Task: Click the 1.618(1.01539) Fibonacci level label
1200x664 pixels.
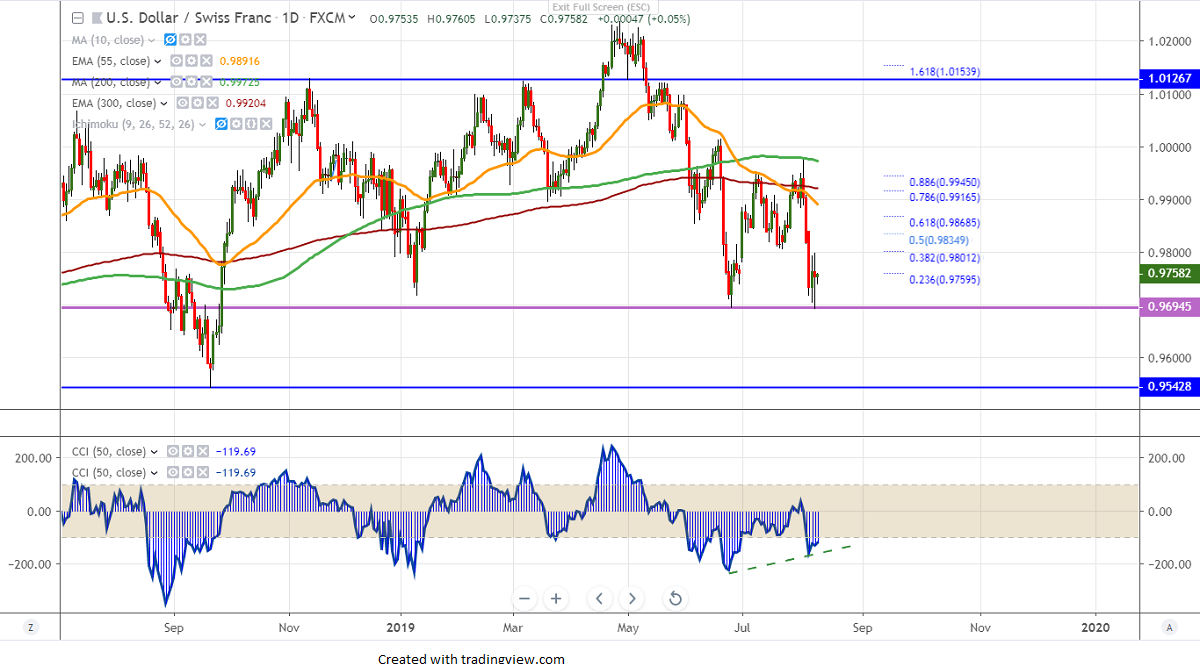Action: [x=944, y=72]
